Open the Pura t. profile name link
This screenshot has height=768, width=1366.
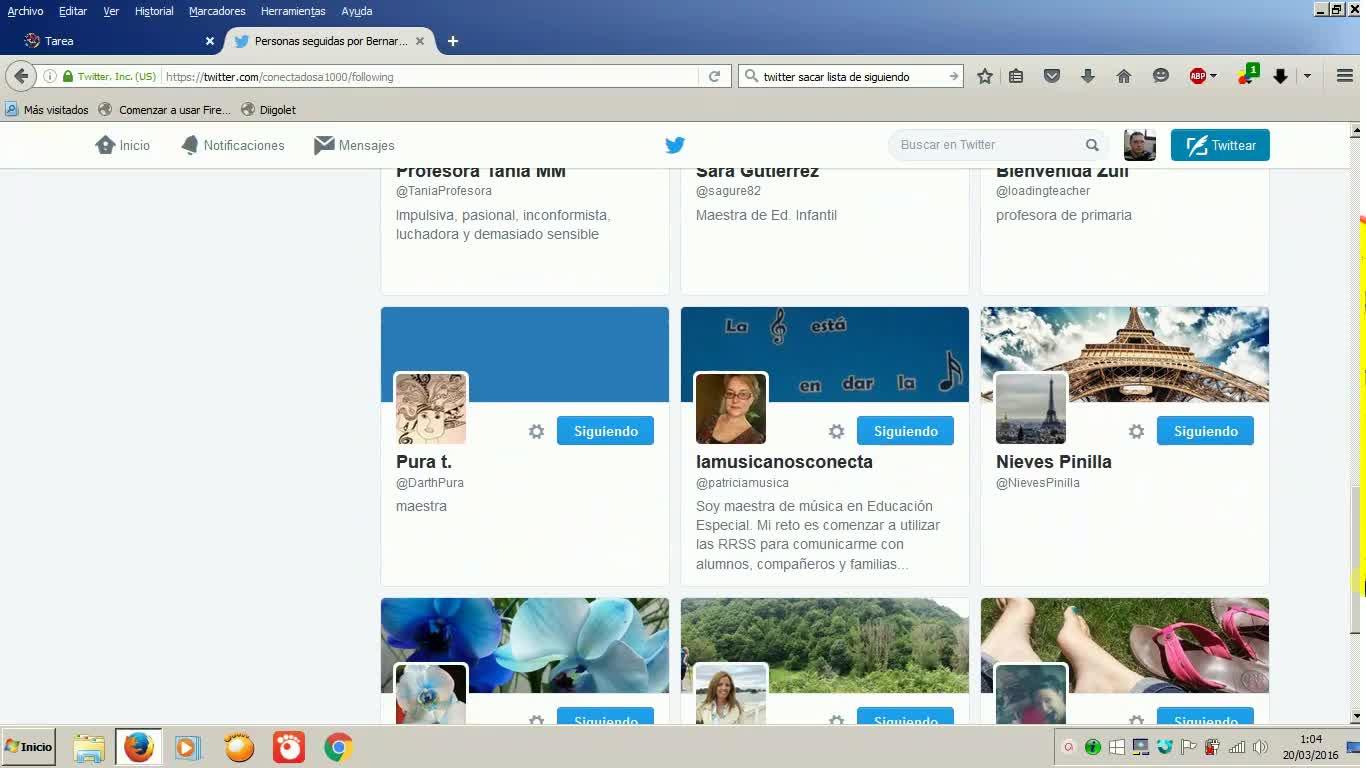click(424, 462)
